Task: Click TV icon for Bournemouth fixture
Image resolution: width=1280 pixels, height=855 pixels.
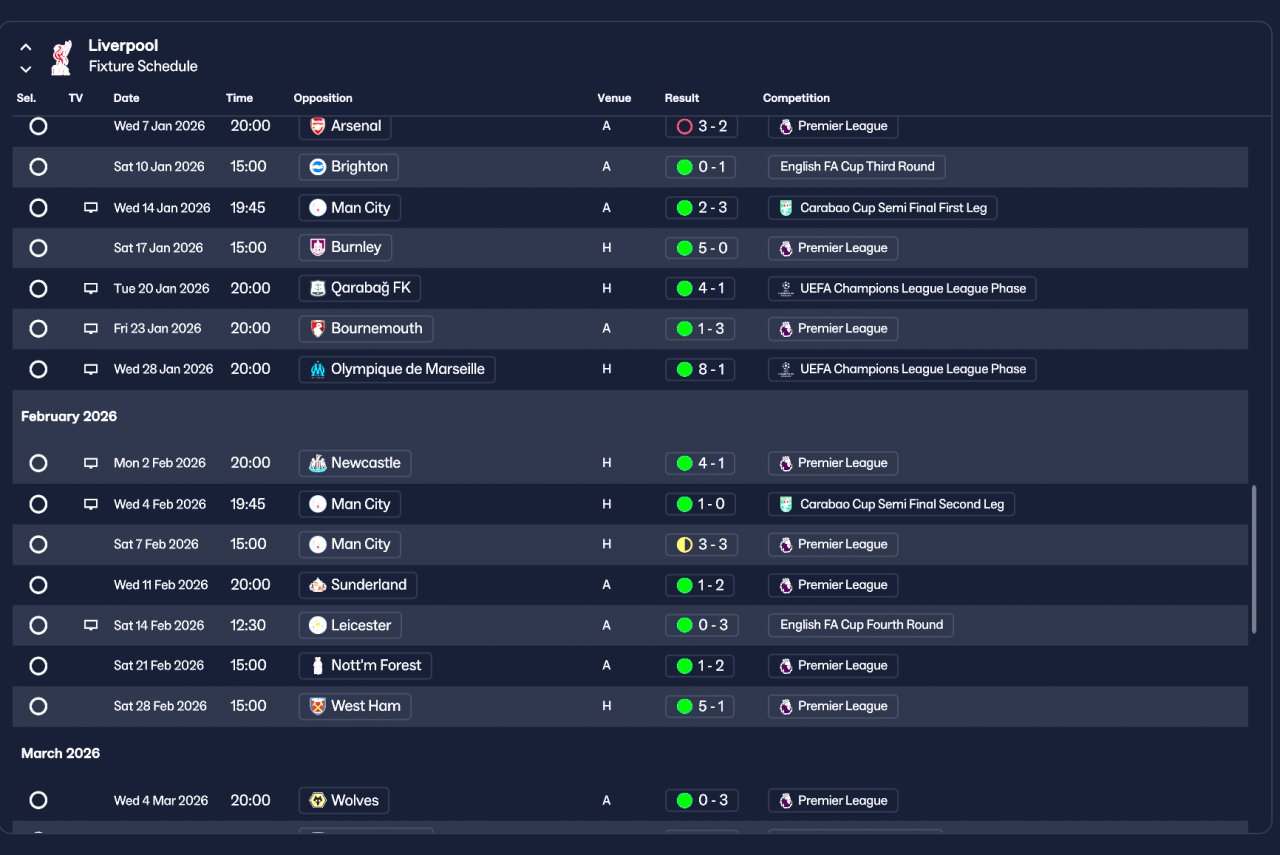Action: coord(91,328)
